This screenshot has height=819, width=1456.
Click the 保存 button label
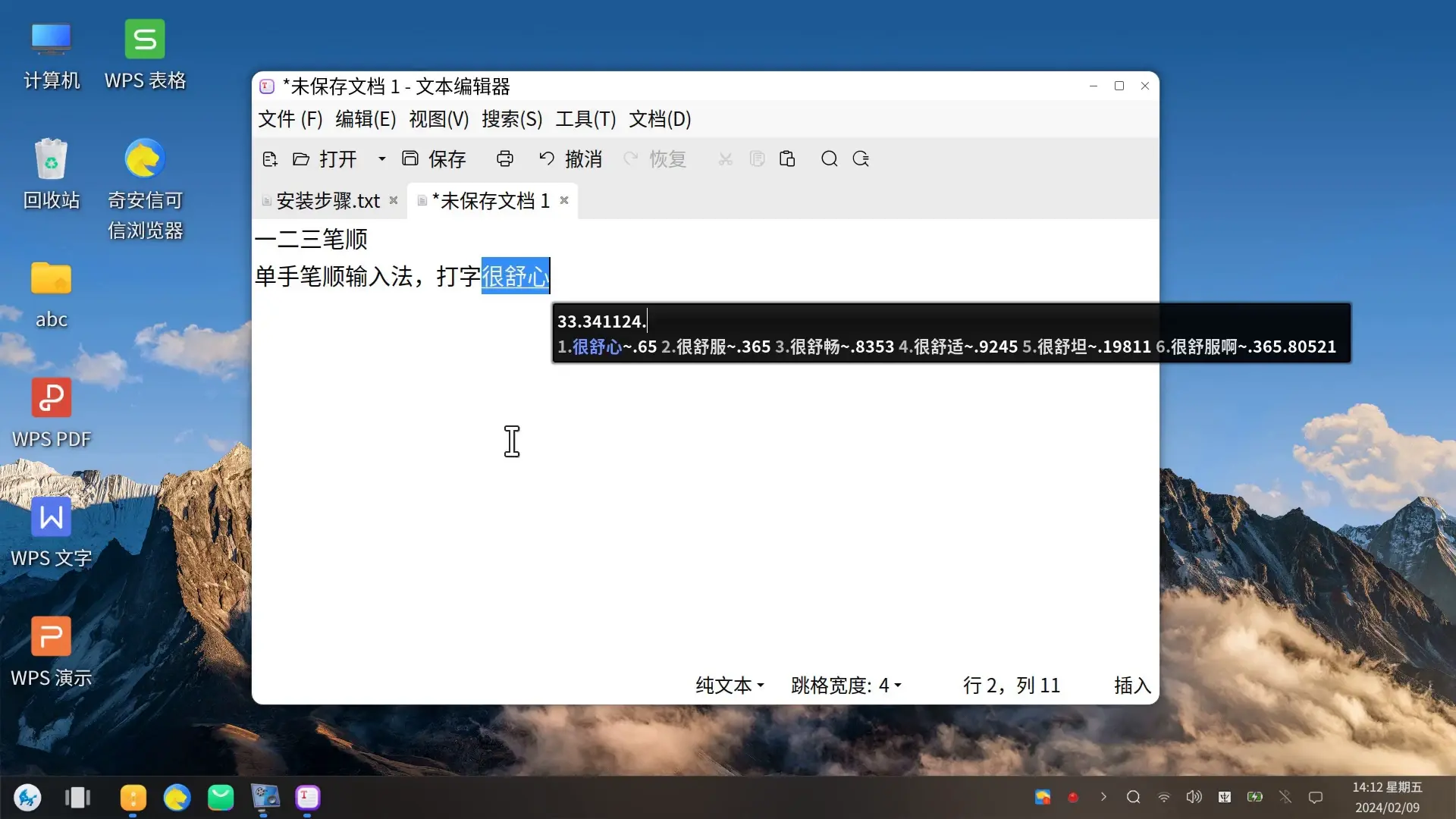click(447, 159)
